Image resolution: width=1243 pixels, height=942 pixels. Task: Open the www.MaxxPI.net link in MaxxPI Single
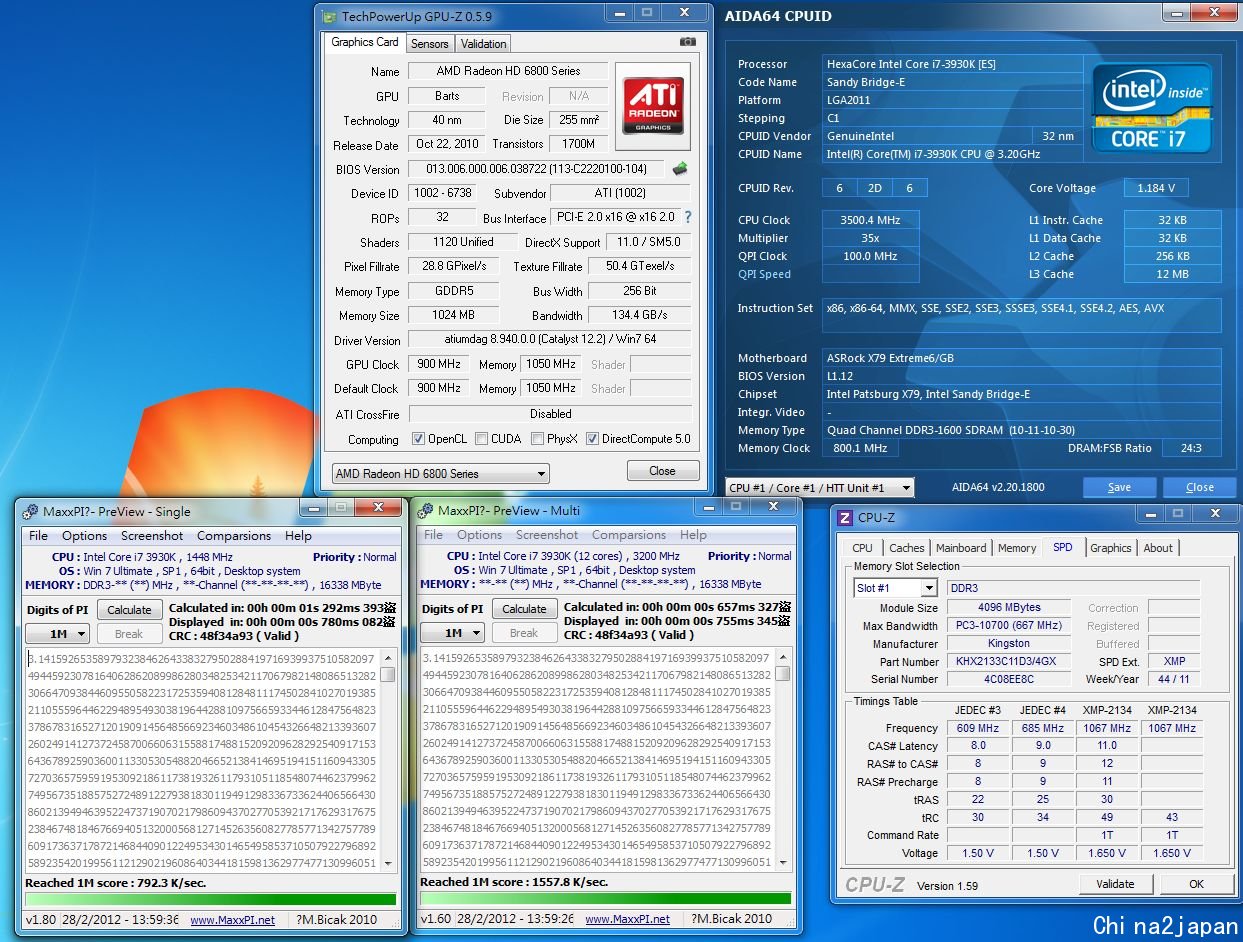point(232,920)
